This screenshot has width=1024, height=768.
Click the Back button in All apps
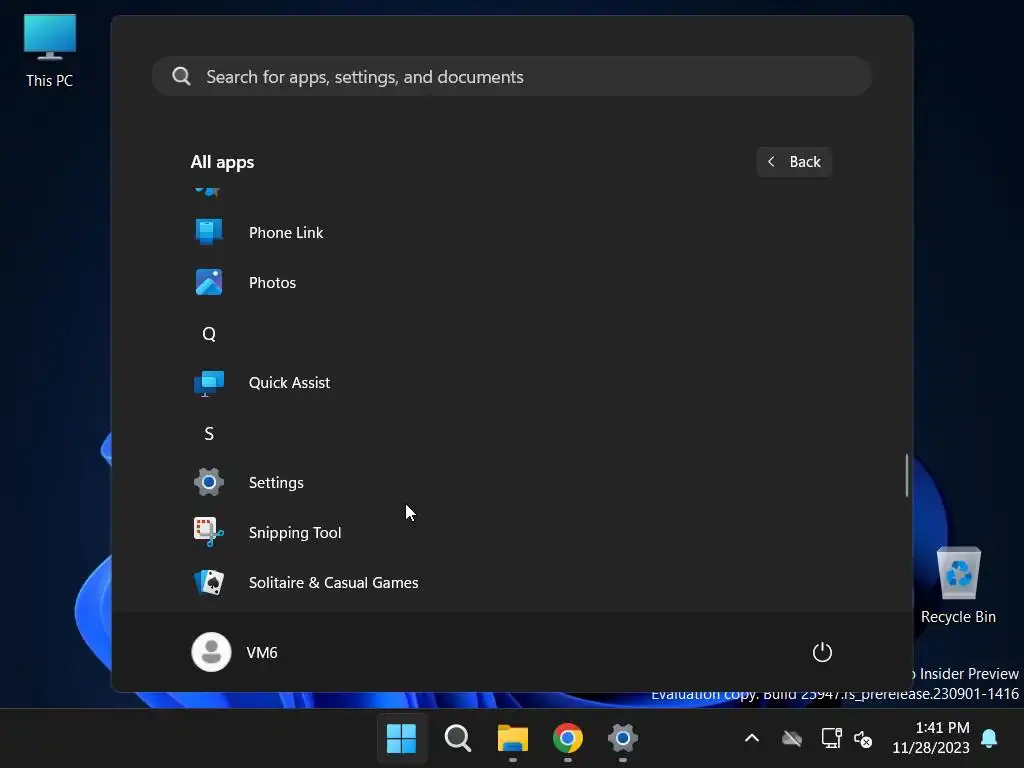pos(794,162)
